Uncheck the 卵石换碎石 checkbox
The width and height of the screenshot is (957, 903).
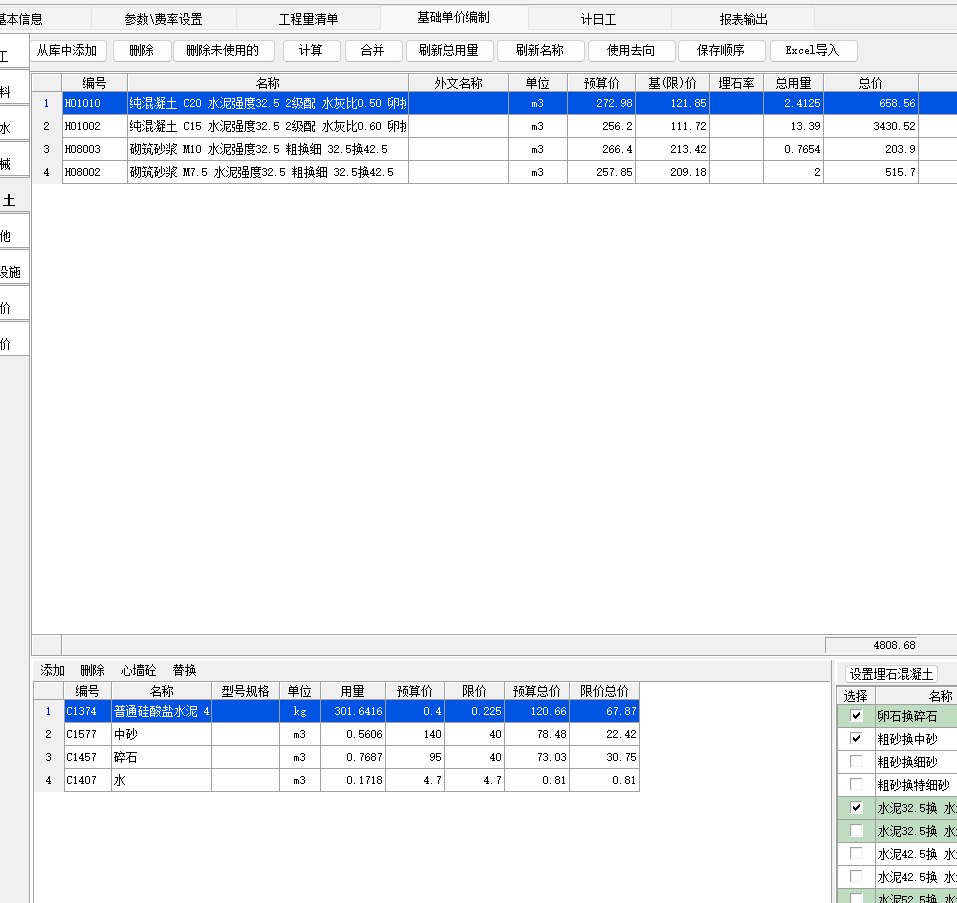click(856, 716)
